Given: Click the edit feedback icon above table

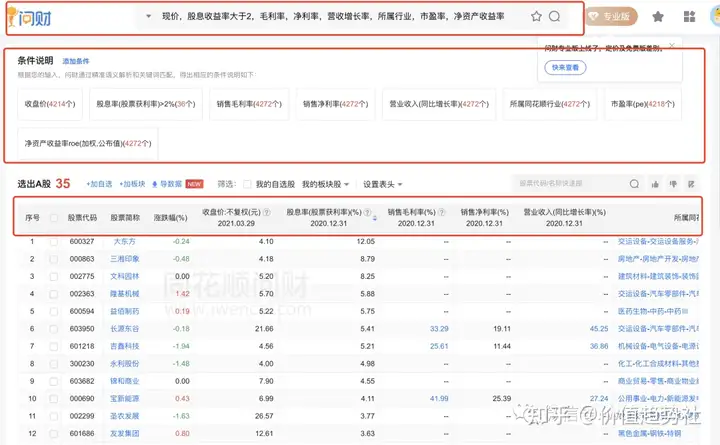Looking at the screenshot, I should click(691, 184).
